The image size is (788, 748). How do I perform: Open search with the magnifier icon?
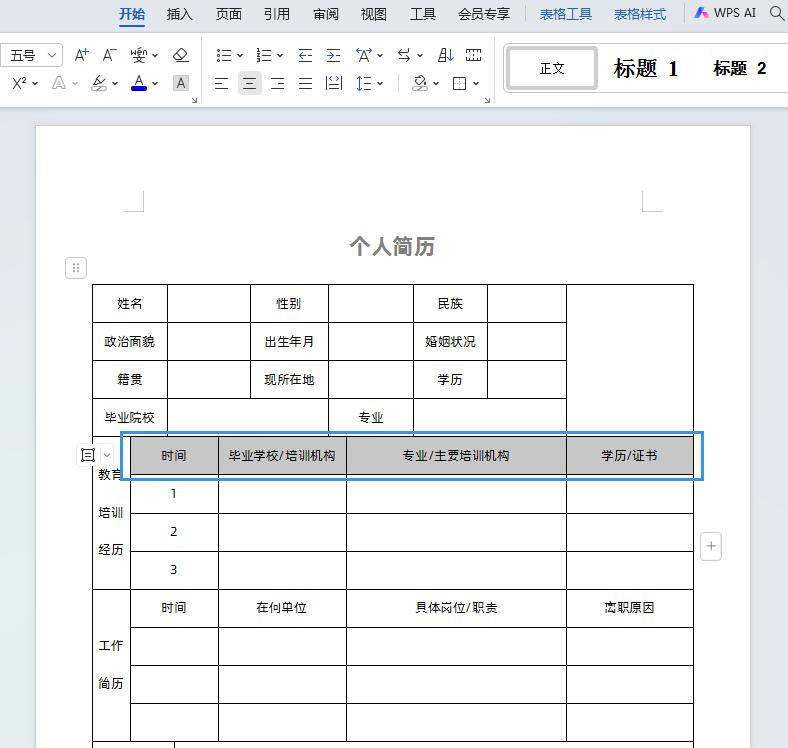[x=776, y=14]
